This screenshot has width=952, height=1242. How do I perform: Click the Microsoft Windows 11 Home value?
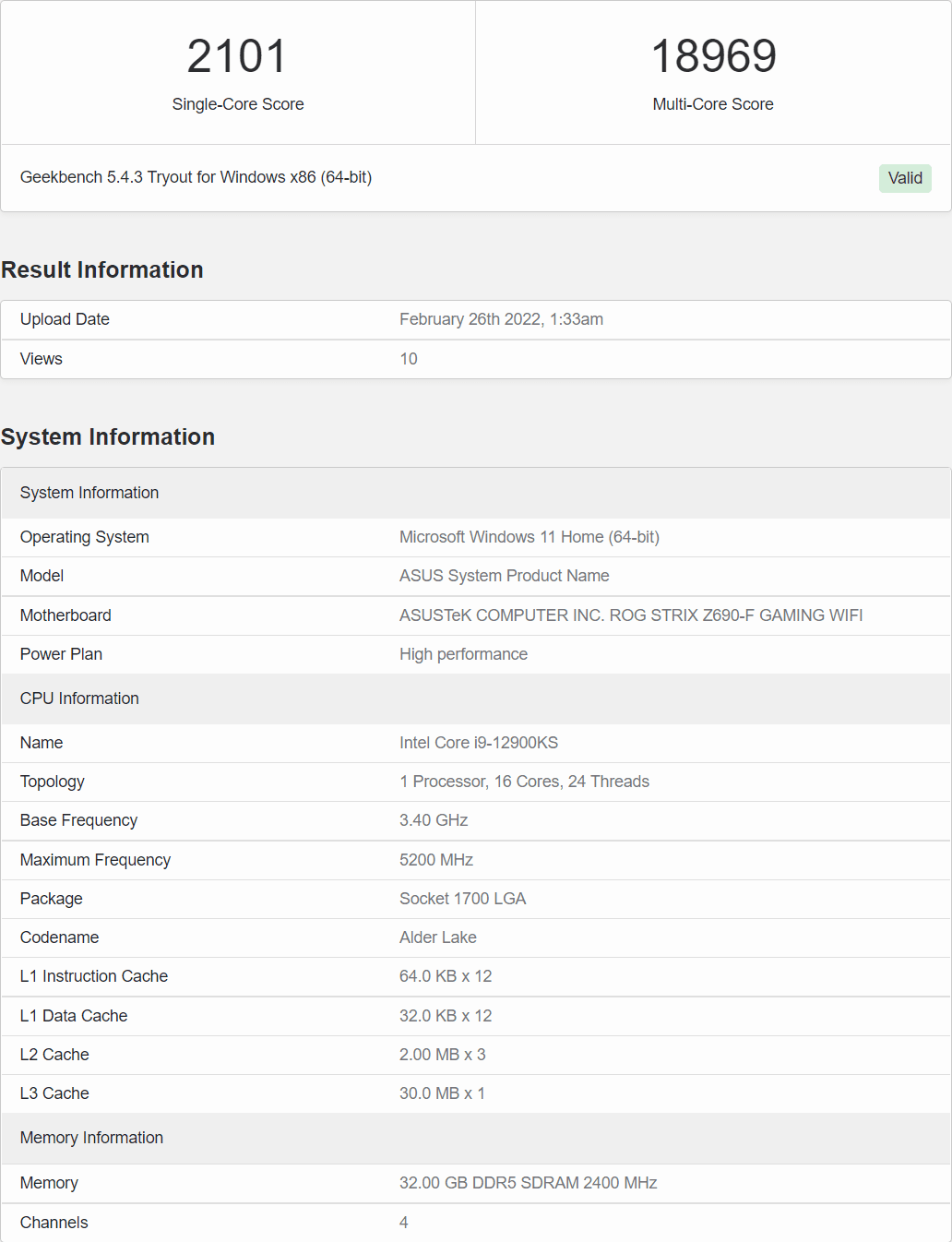[529, 537]
